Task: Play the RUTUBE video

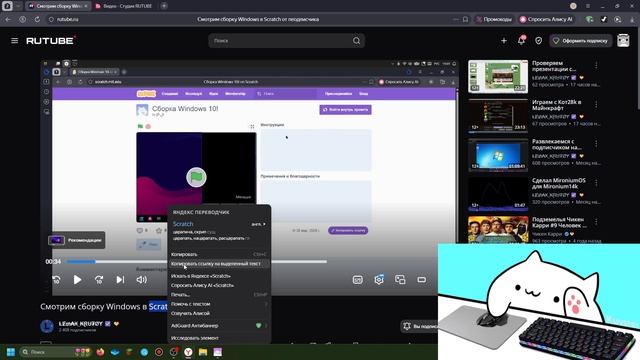Action: click(x=77, y=280)
